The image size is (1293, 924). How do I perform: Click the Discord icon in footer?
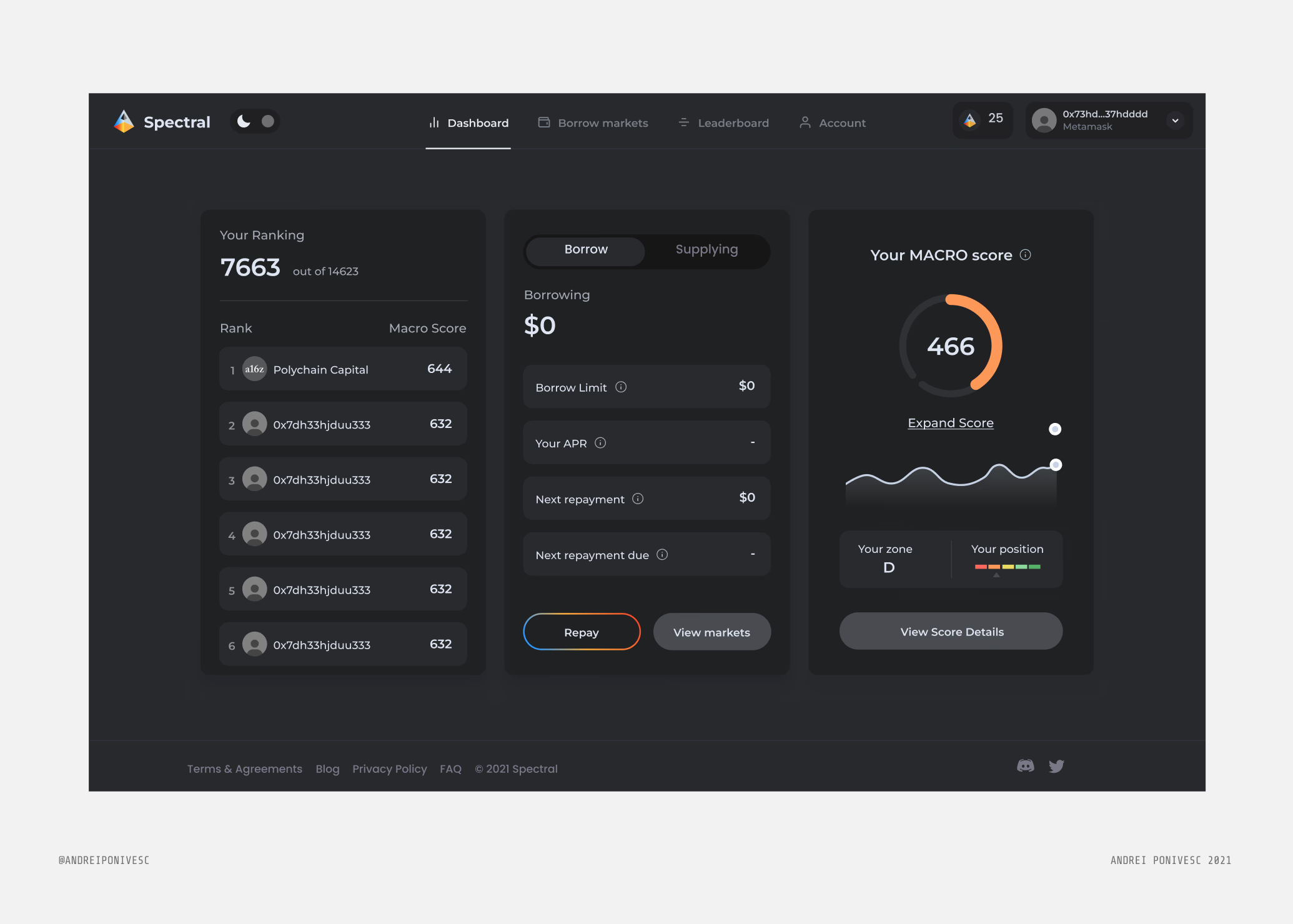1026,766
